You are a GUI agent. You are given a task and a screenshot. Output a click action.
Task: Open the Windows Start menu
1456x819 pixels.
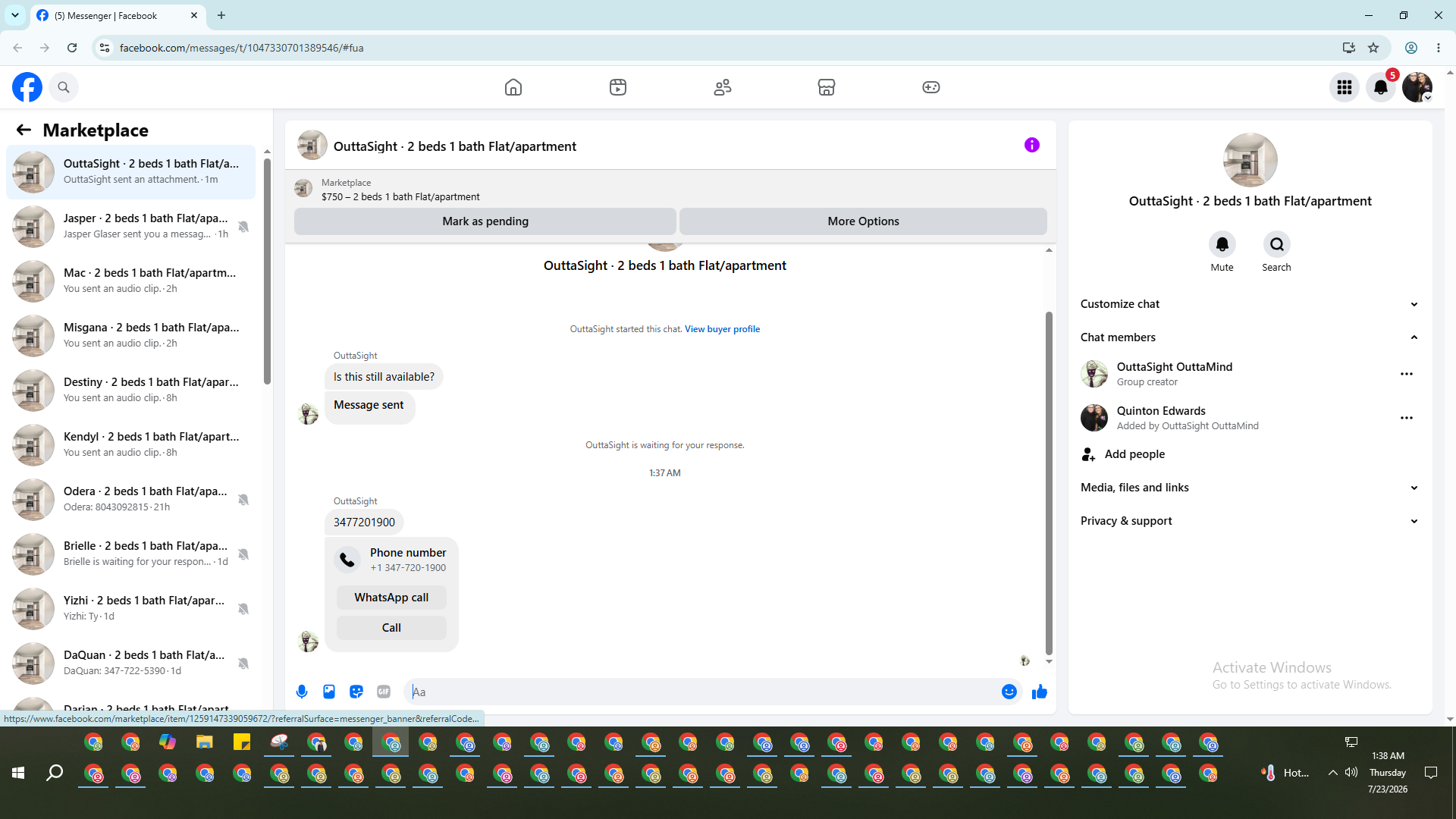coord(18,773)
